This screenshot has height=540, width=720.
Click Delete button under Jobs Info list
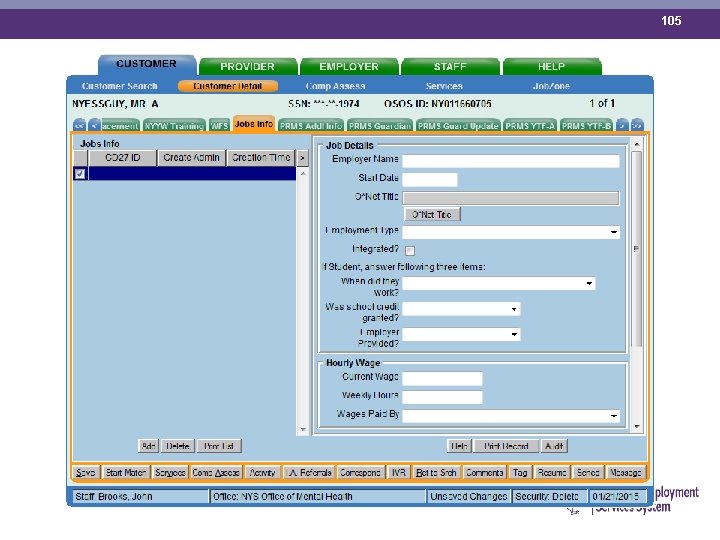pyautogui.click(x=178, y=446)
